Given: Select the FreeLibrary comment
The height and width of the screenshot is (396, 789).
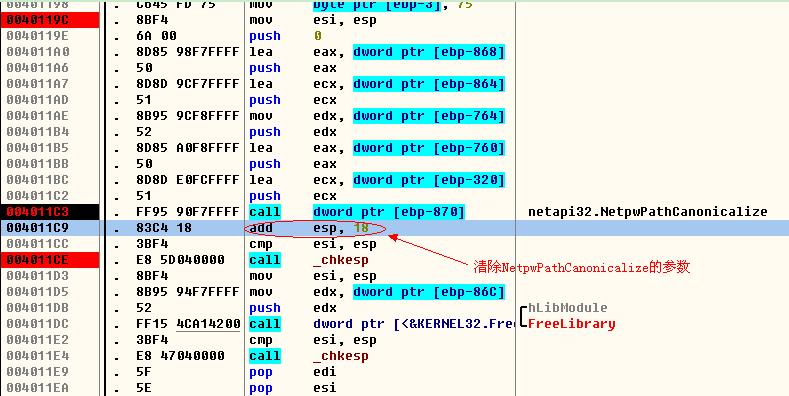Looking at the screenshot, I should pos(572,324).
